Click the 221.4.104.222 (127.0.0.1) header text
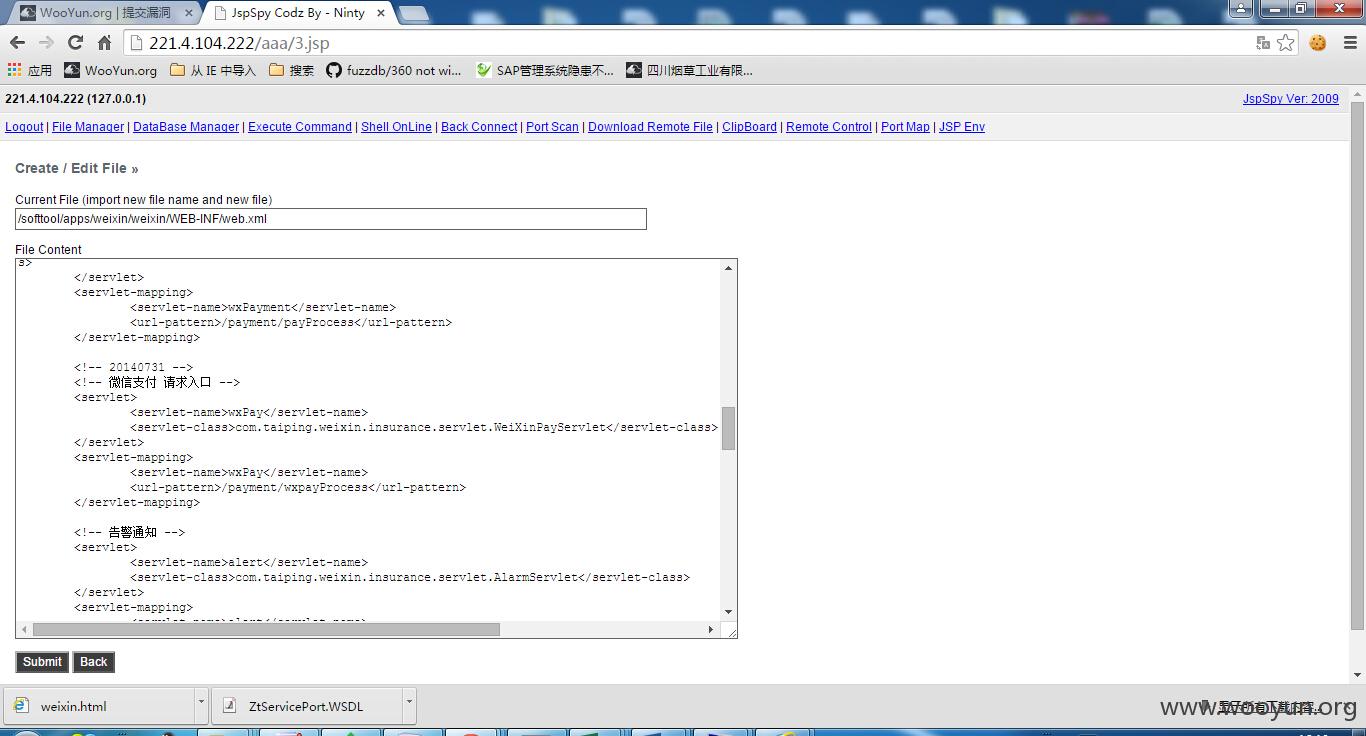 [x=75, y=99]
